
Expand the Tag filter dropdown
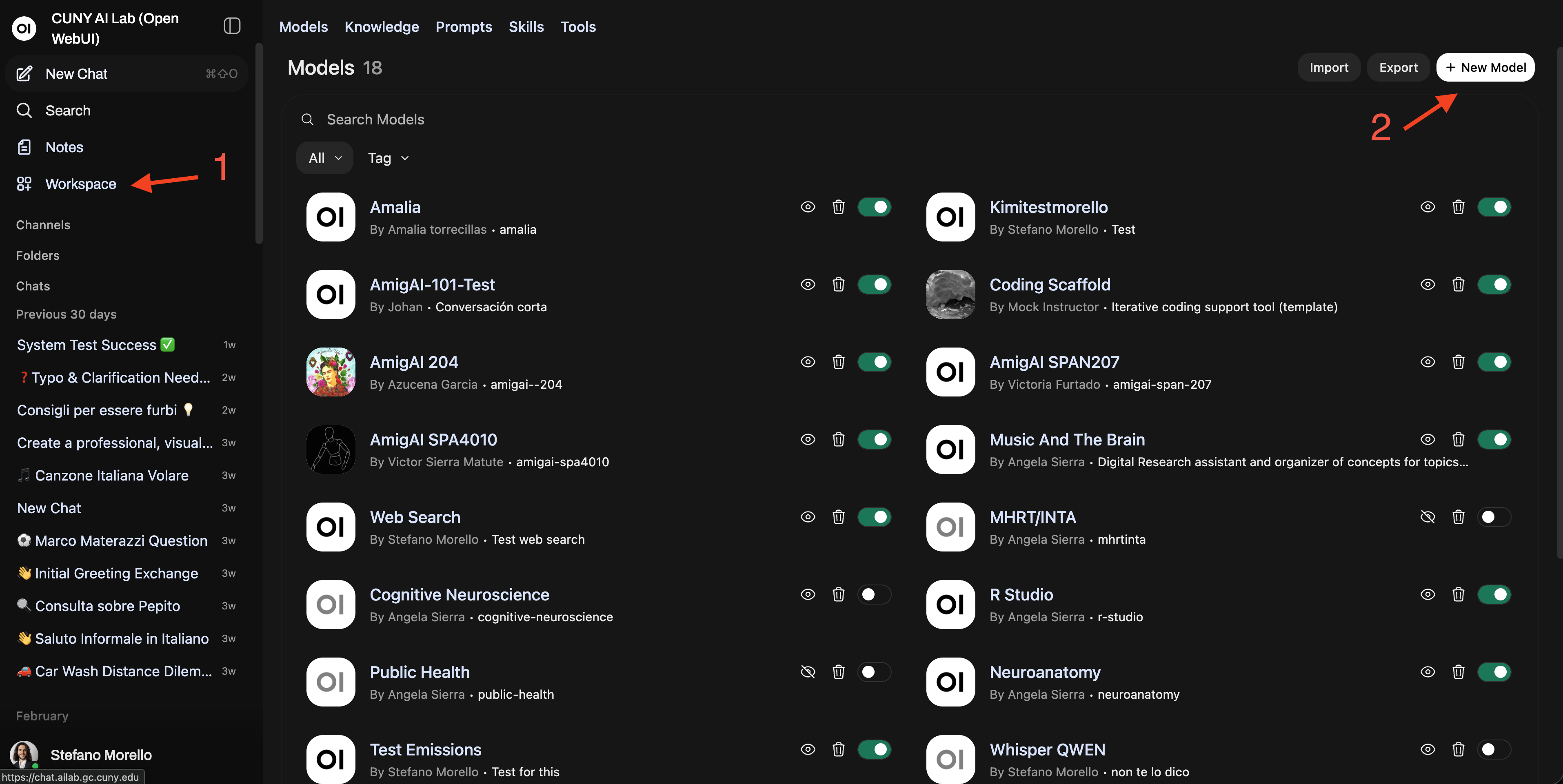pyautogui.click(x=388, y=157)
